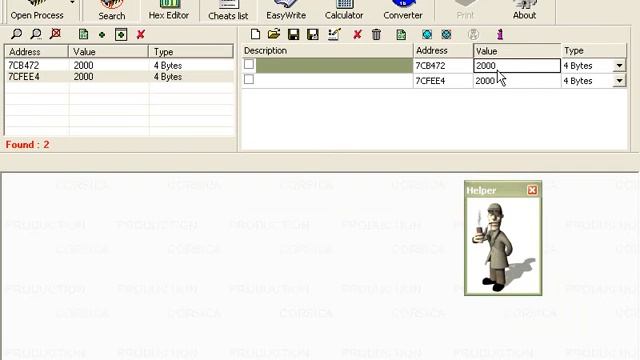Click the grayed-out round icon in table toolbar

pos(473,35)
